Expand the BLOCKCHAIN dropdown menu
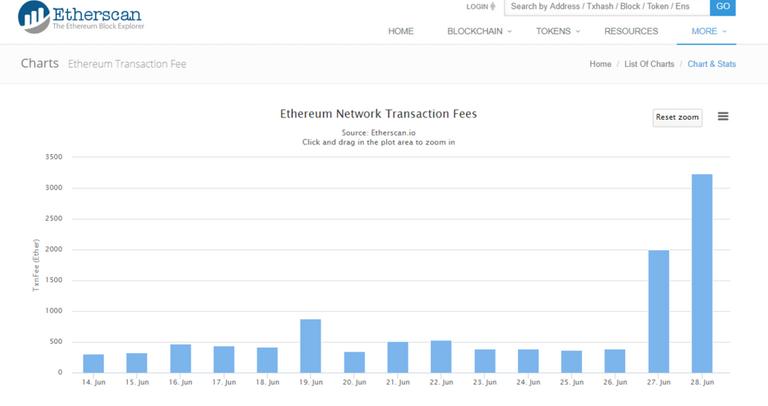This screenshot has width=768, height=406. pos(479,31)
